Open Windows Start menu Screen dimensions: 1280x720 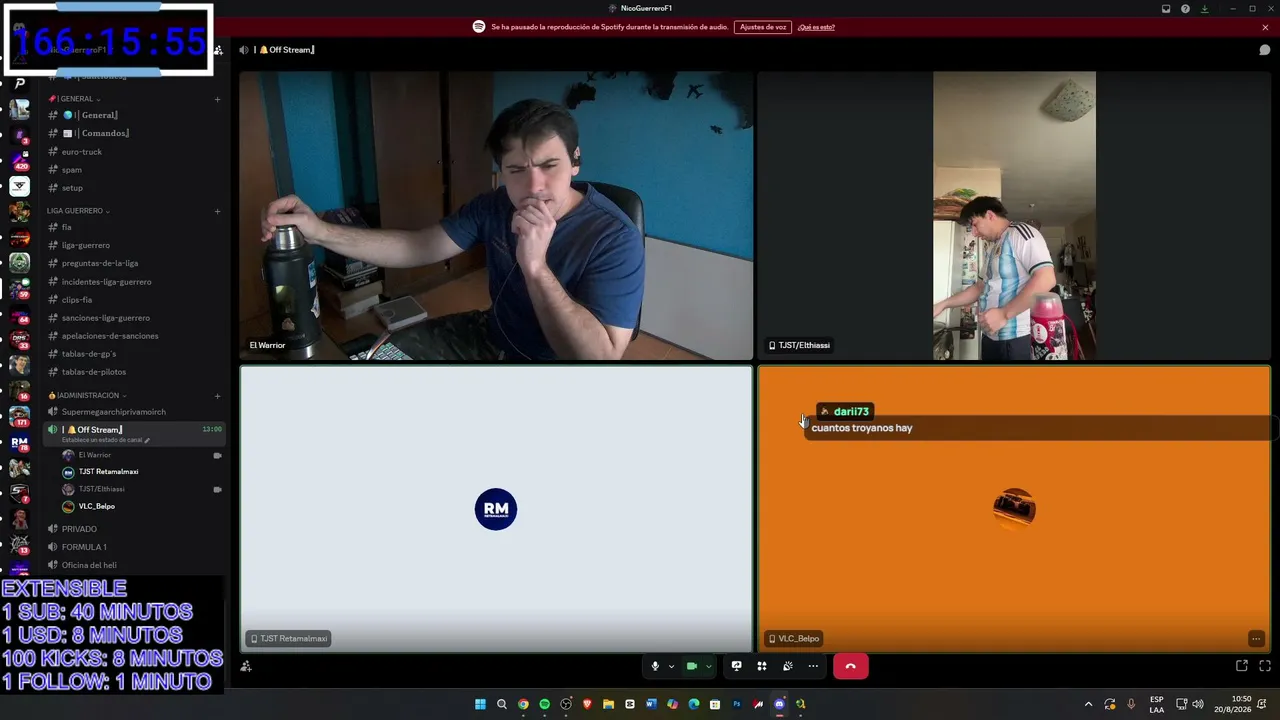480,704
